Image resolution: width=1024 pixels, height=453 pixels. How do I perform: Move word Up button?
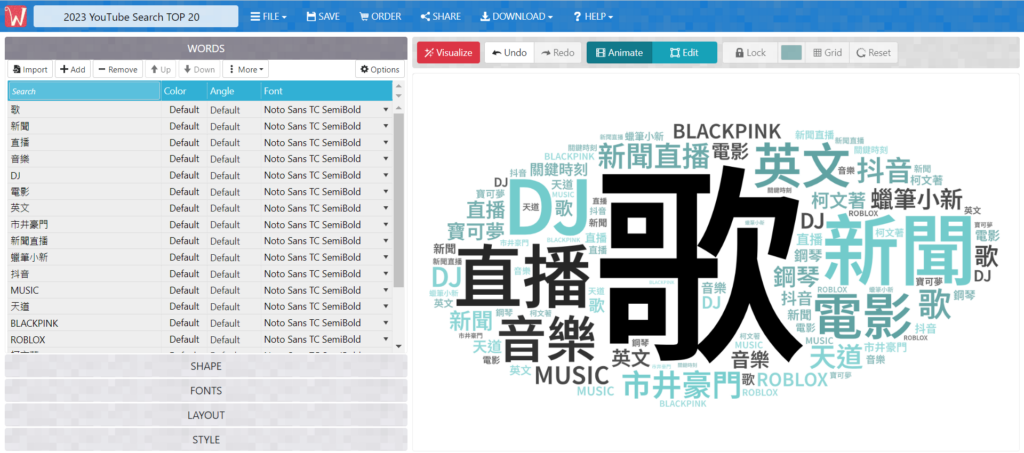[x=160, y=70]
